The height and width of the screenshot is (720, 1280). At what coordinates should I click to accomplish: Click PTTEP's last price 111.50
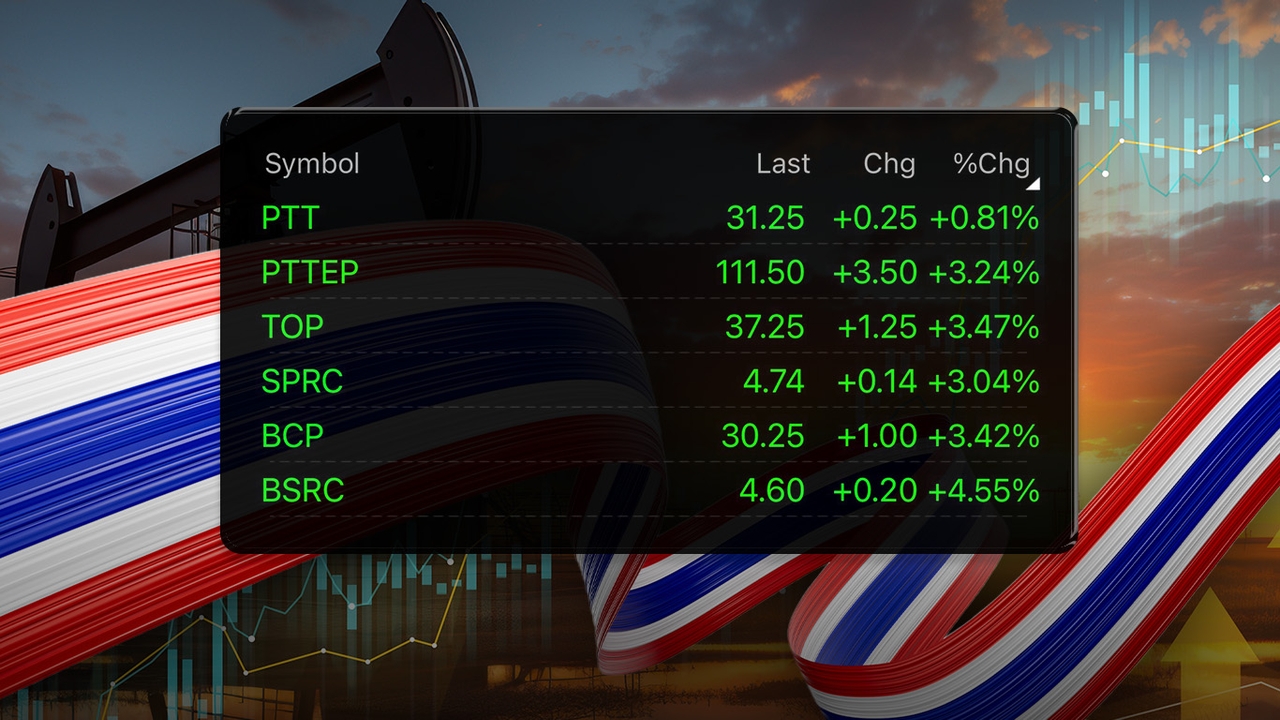click(x=760, y=272)
